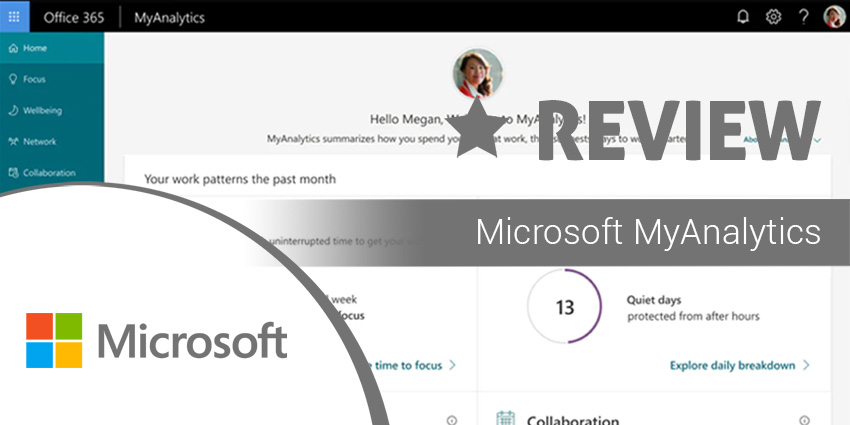Click the Office 365 header link
Image resolution: width=850 pixels, height=425 pixels.
click(x=74, y=17)
